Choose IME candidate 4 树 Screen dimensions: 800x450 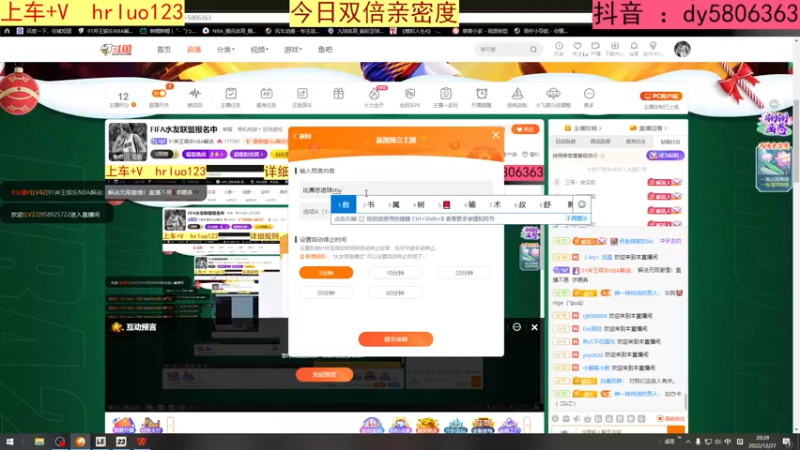(418, 205)
